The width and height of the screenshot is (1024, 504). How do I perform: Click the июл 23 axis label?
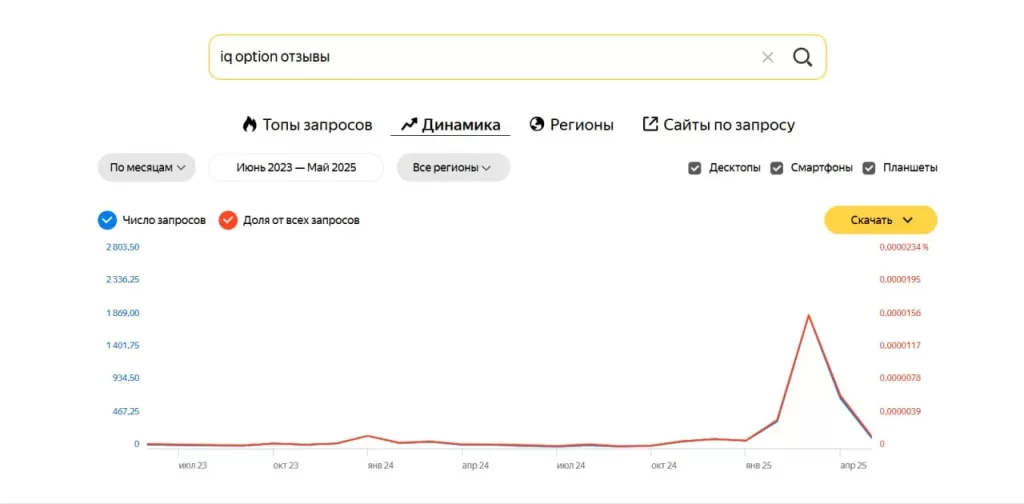(192, 465)
